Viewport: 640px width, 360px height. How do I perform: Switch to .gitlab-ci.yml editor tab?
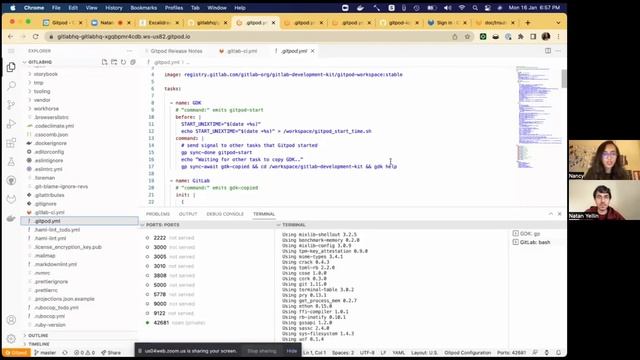click(x=242, y=51)
